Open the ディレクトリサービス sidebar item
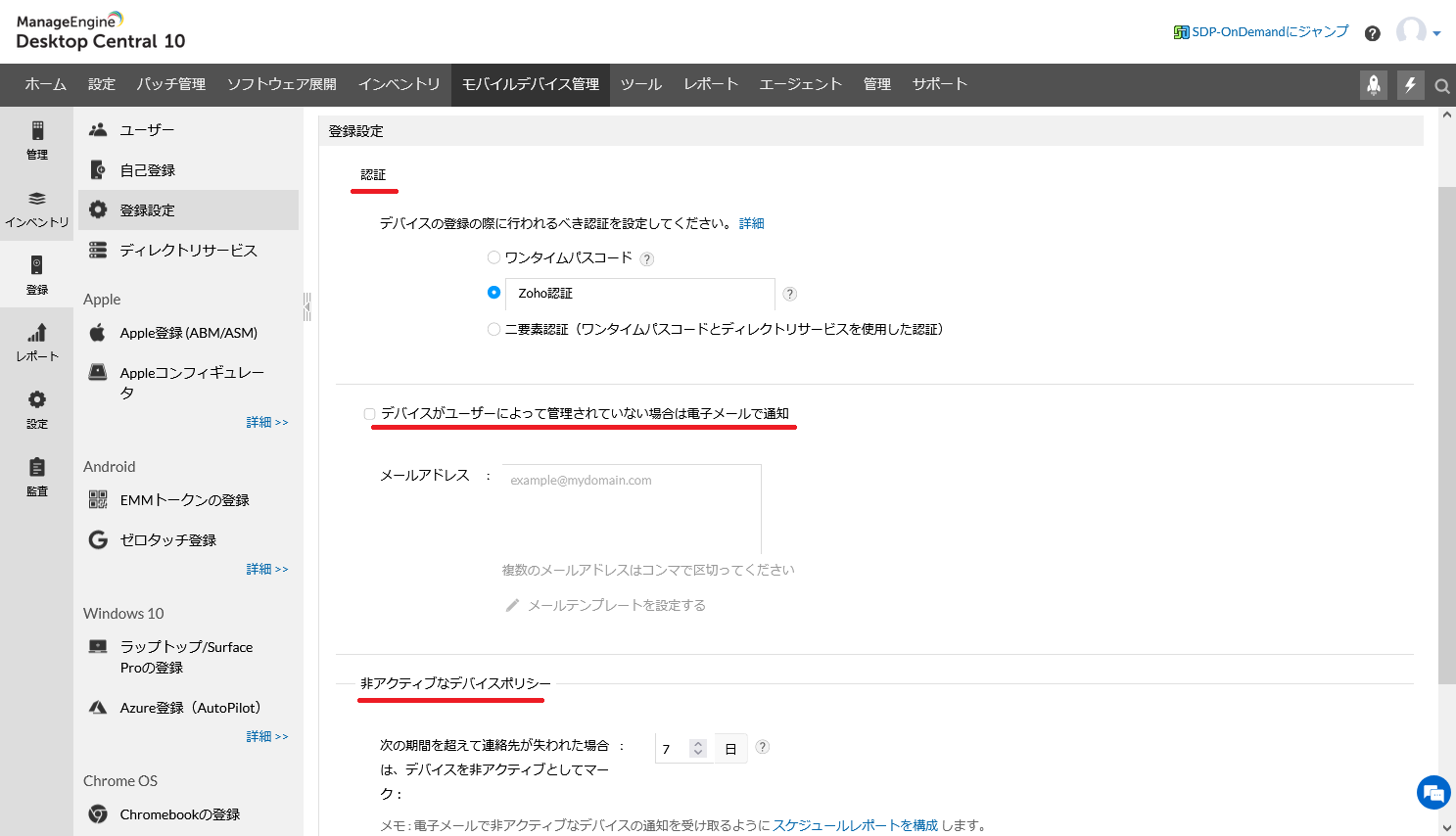 point(188,251)
